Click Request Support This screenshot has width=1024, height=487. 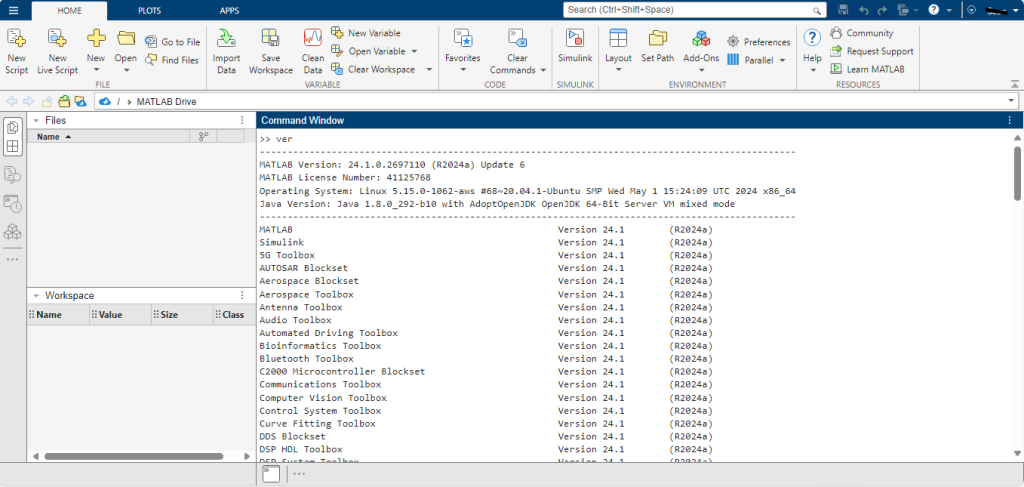pyautogui.click(x=872, y=51)
